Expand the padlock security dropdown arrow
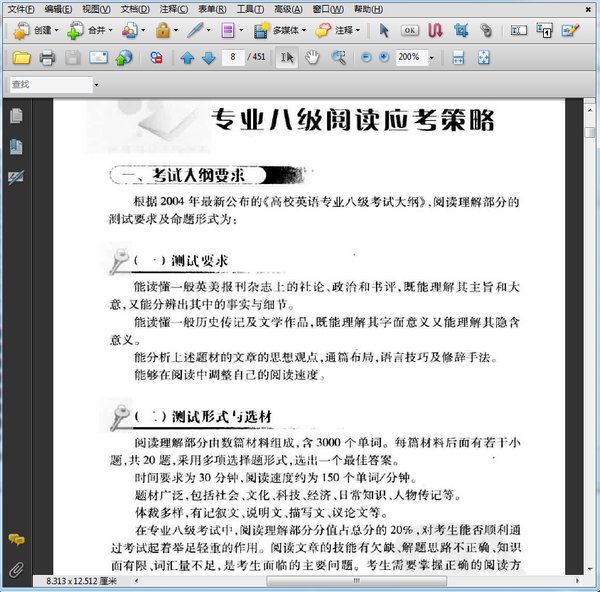600x592 pixels. pyautogui.click(x=176, y=30)
